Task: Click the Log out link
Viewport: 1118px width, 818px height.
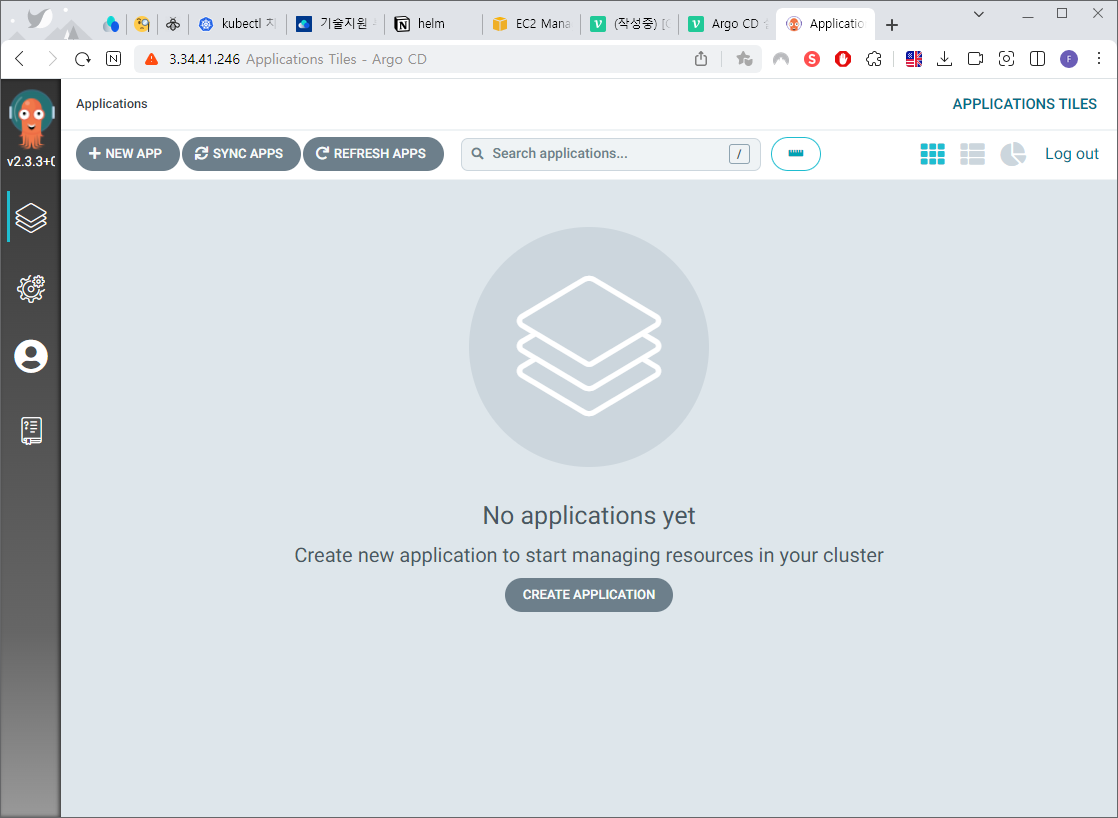Action: (x=1072, y=154)
